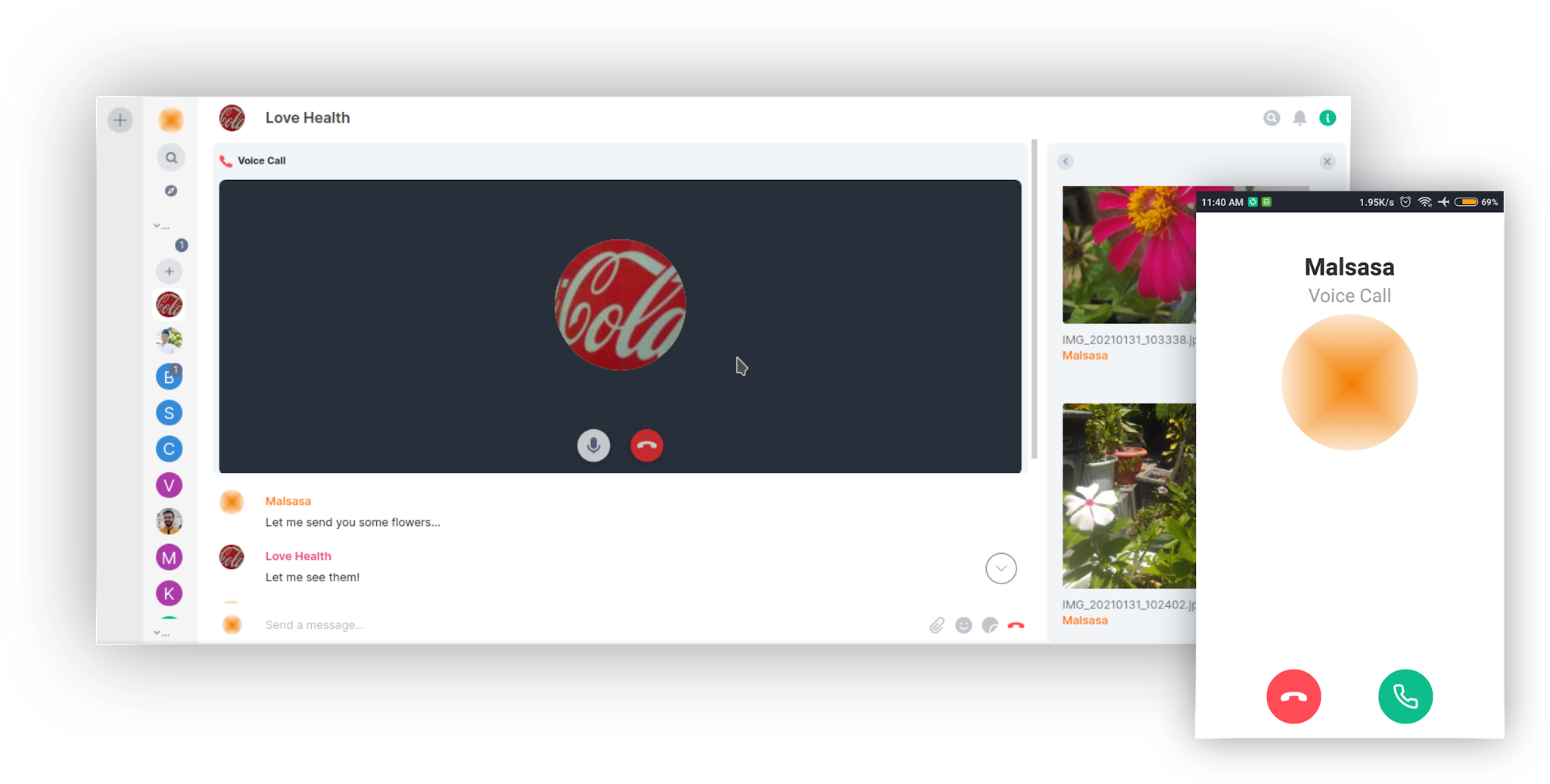
Task: Click the chat area vertical scrollbar
Action: pos(1034,299)
